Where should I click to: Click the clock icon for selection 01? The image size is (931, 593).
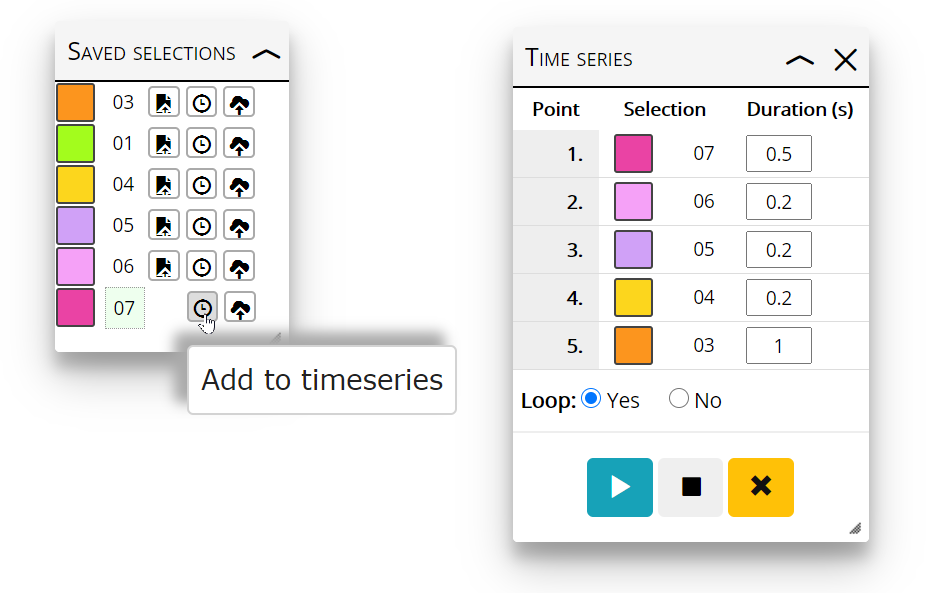[x=202, y=144]
